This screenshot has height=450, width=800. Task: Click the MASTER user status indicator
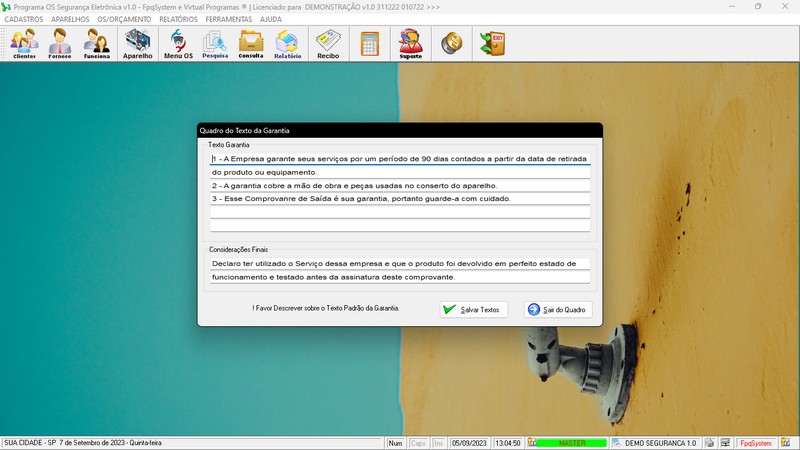coord(571,443)
